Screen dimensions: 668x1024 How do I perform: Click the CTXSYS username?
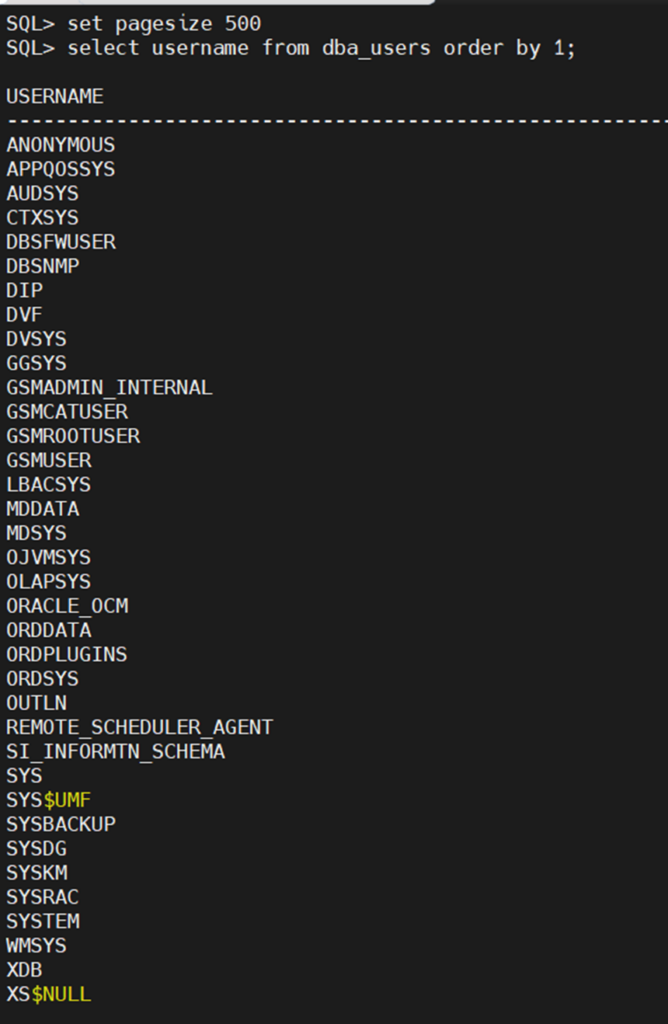tap(42, 217)
